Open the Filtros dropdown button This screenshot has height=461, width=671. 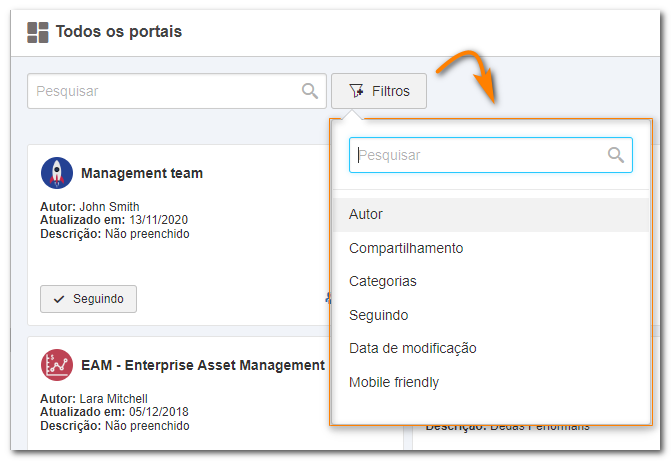[379, 91]
